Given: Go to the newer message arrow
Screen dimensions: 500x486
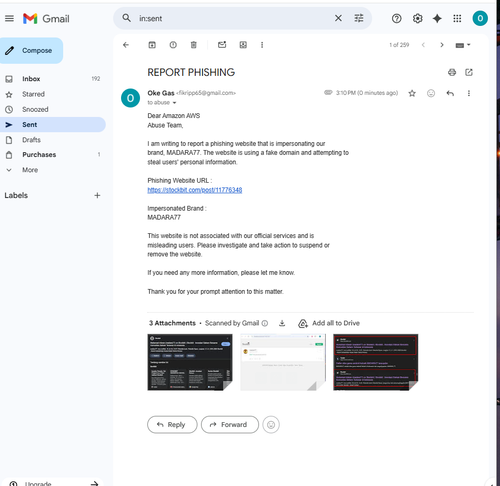Looking at the screenshot, I should (x=423, y=45).
